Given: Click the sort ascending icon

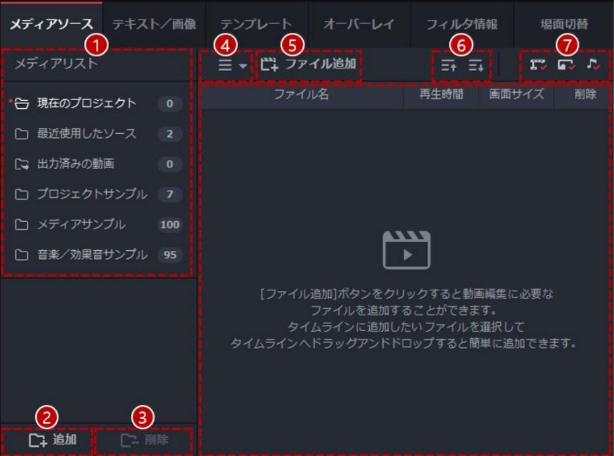Looking at the screenshot, I should (x=446, y=65).
